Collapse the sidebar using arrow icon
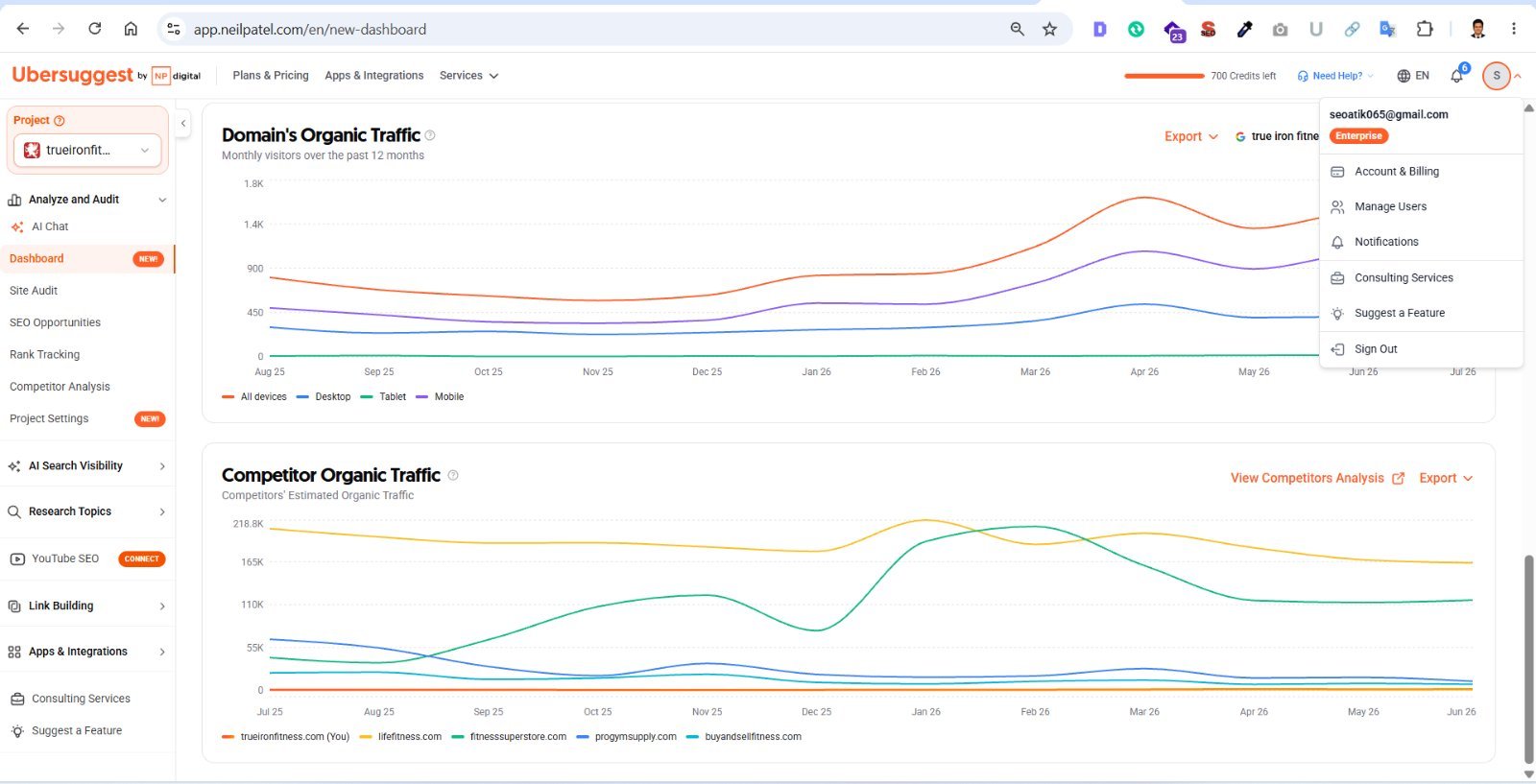This screenshot has height=784, width=1536. [183, 123]
